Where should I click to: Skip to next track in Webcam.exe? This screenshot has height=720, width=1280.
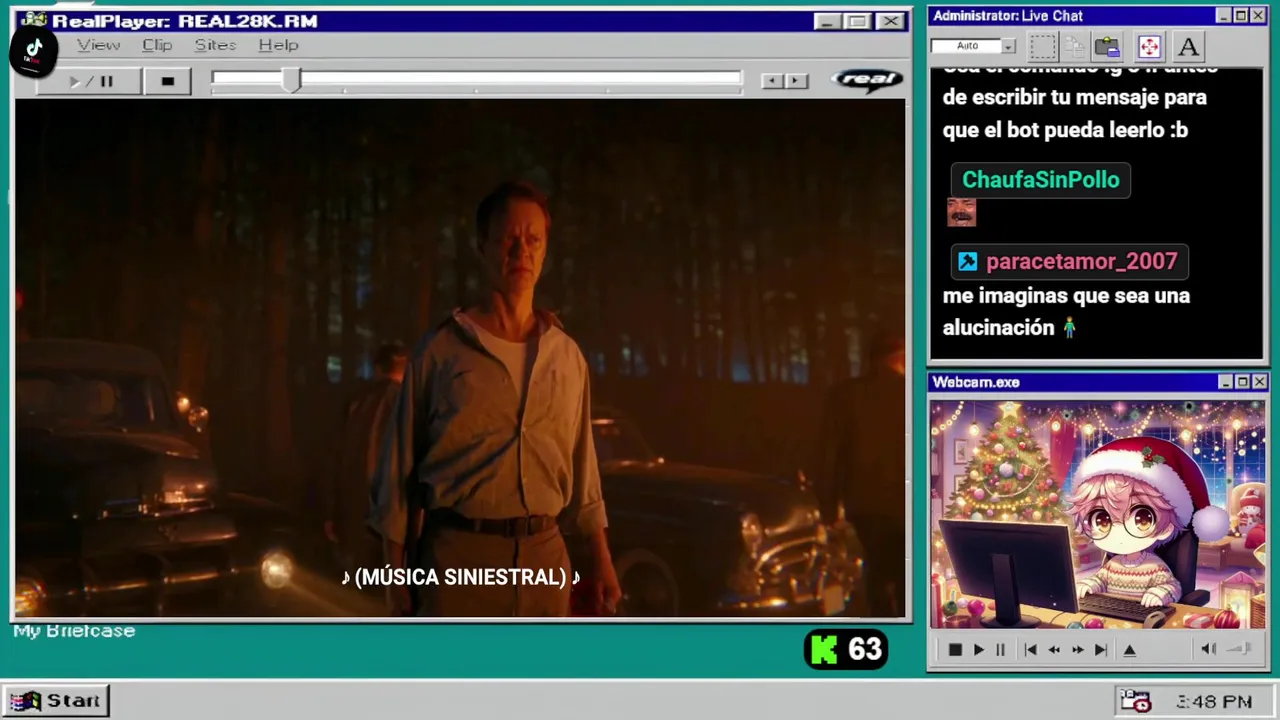[x=1101, y=650]
